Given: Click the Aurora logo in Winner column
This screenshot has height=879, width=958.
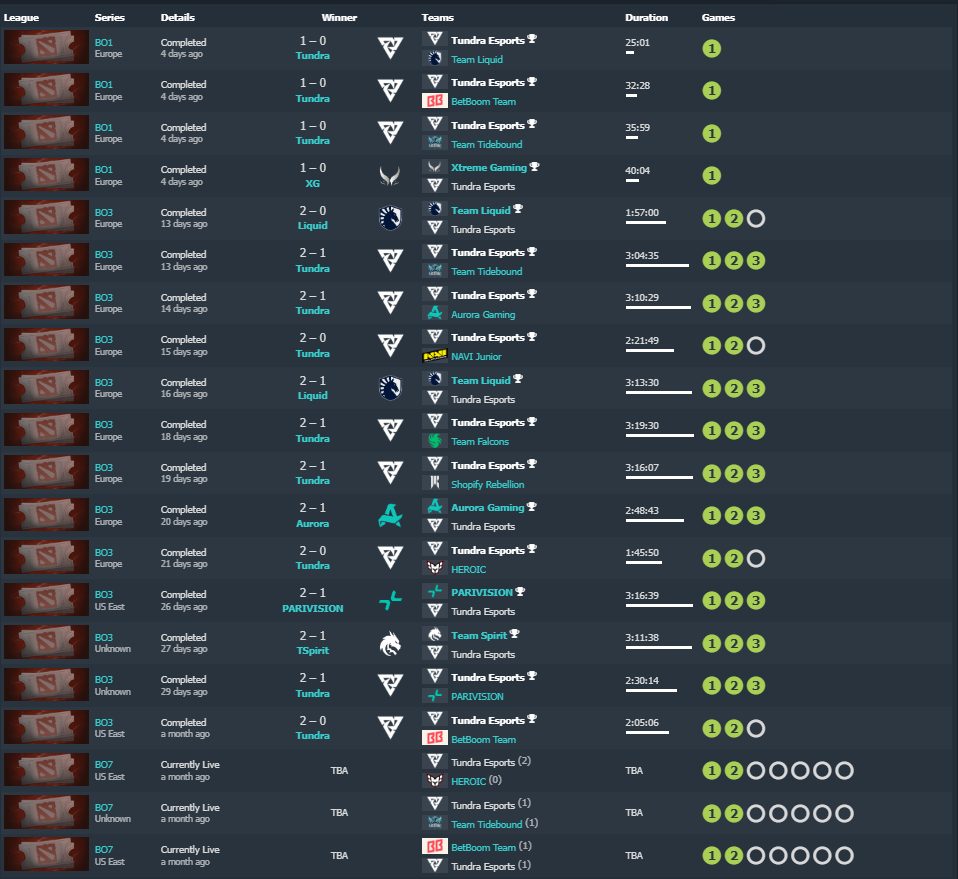Looking at the screenshot, I should 390,516.
